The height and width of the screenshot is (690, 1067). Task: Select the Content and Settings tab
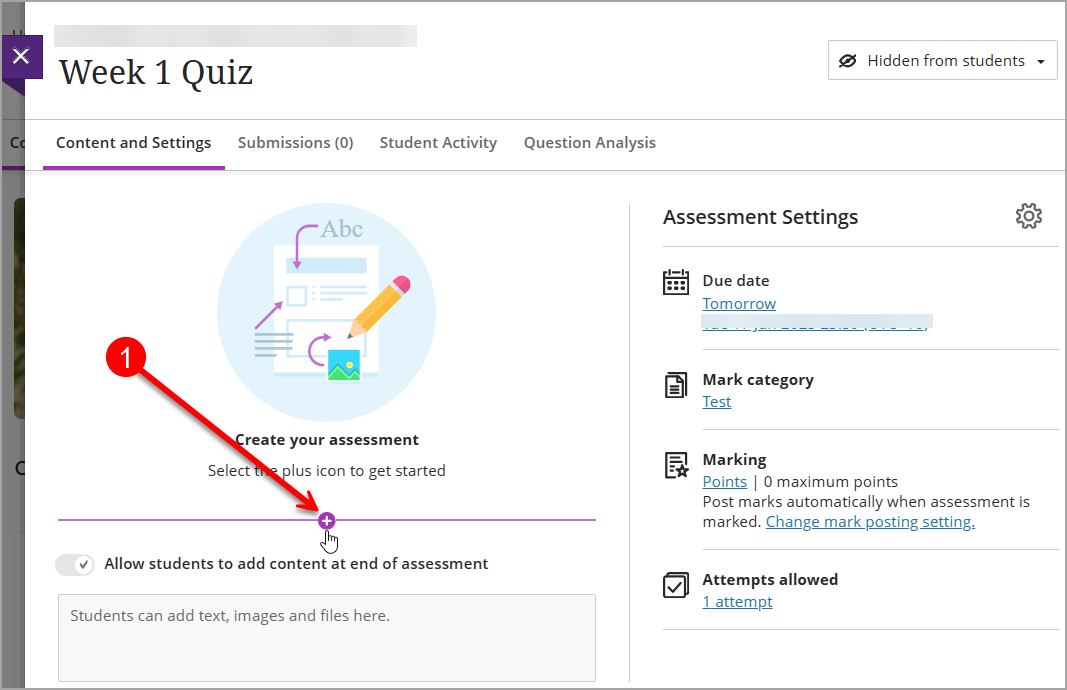(133, 143)
